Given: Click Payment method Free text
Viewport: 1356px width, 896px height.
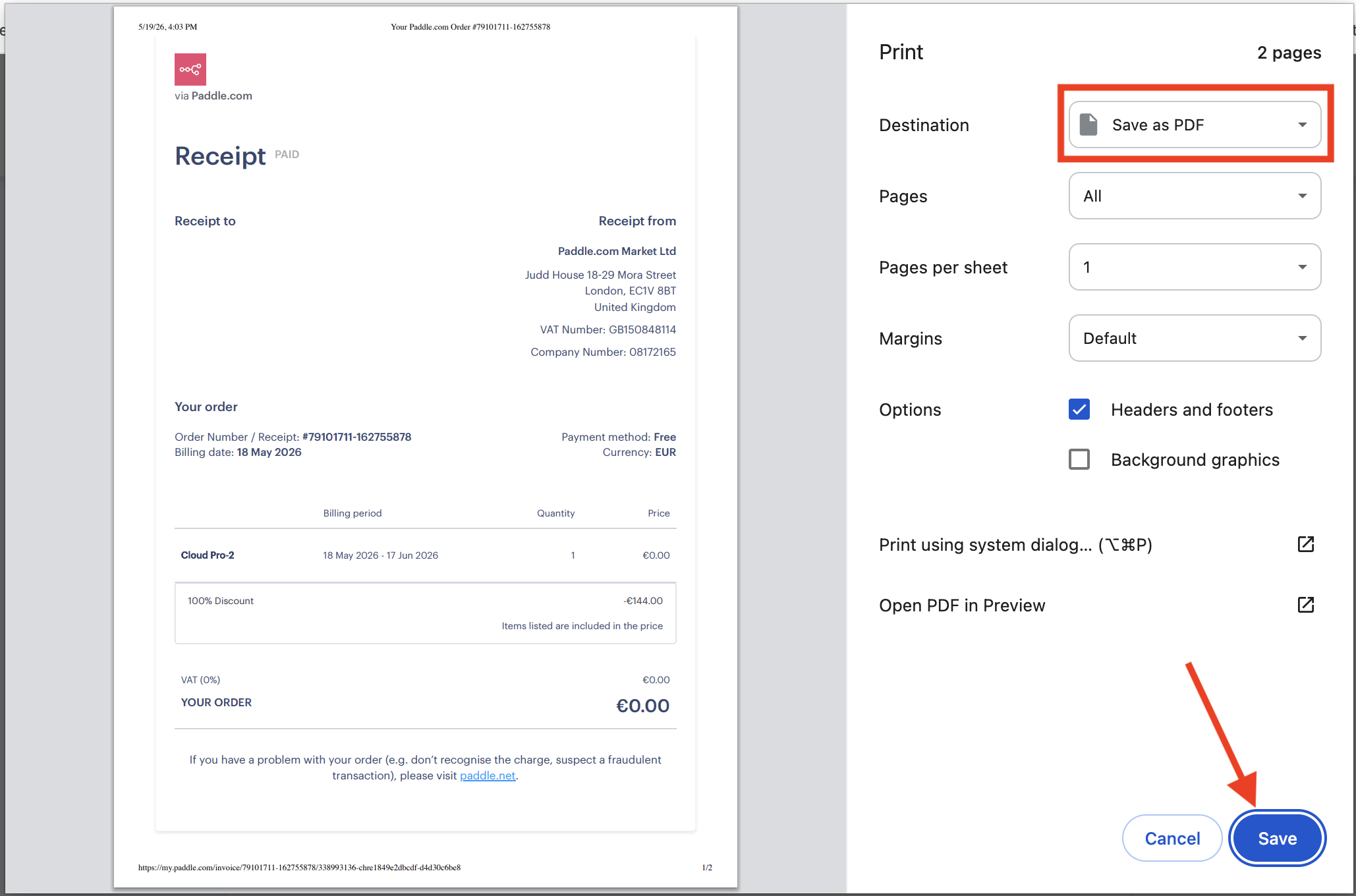Looking at the screenshot, I should [619, 437].
